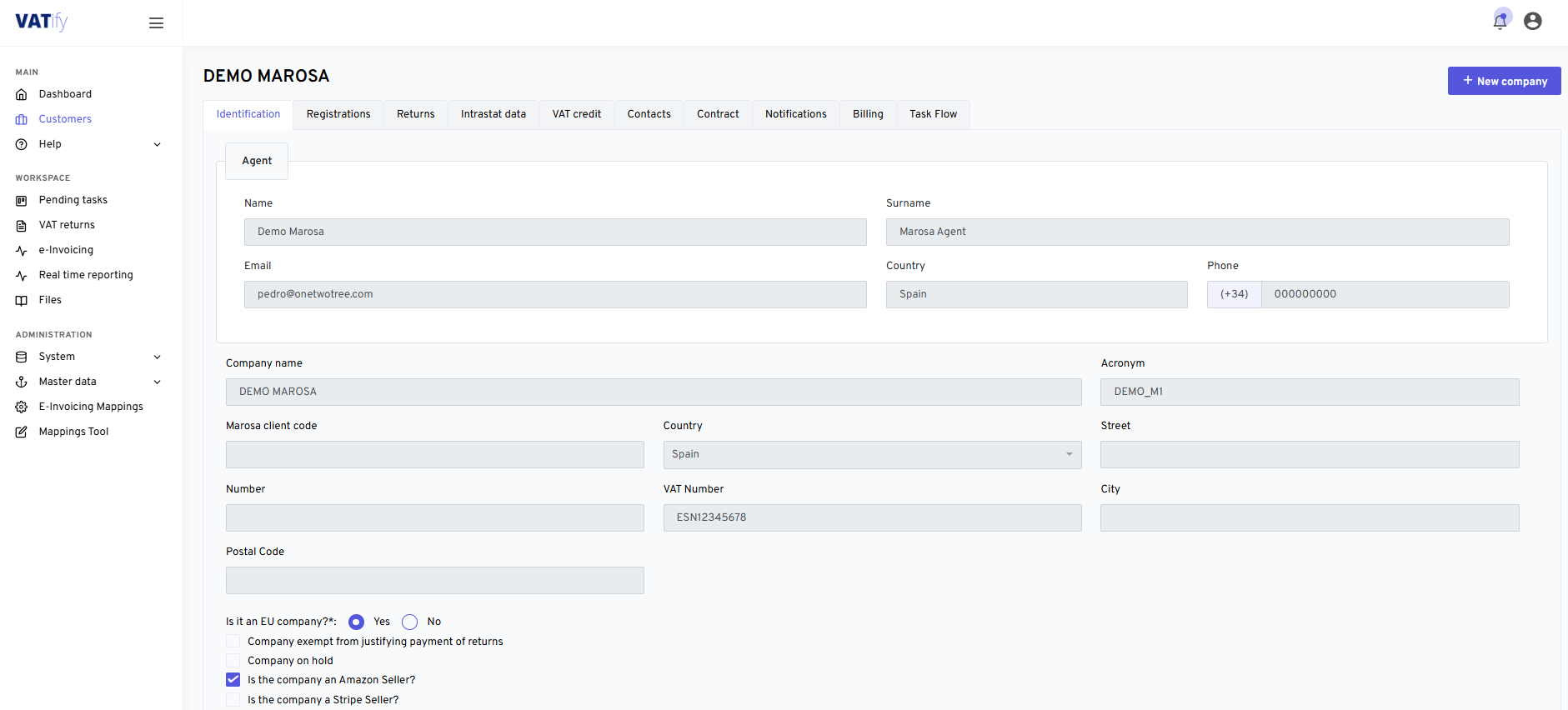Click the Mappings Tool edit icon
Viewport: 1568px width, 710px height.
[x=22, y=432]
